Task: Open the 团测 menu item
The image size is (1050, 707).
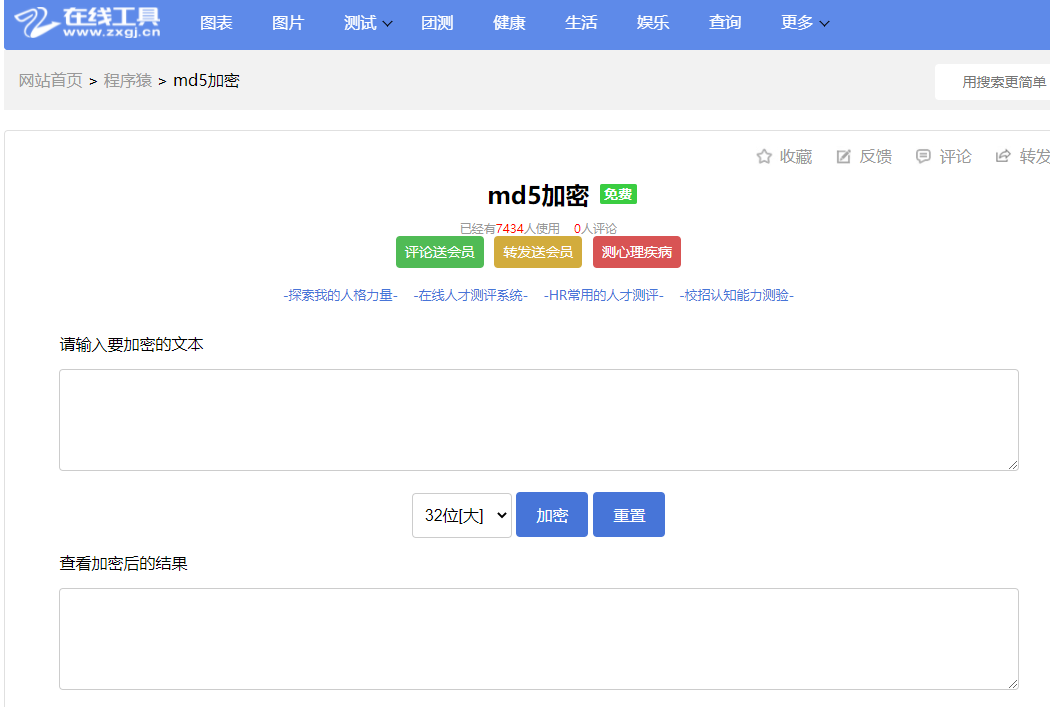Action: [x=437, y=23]
